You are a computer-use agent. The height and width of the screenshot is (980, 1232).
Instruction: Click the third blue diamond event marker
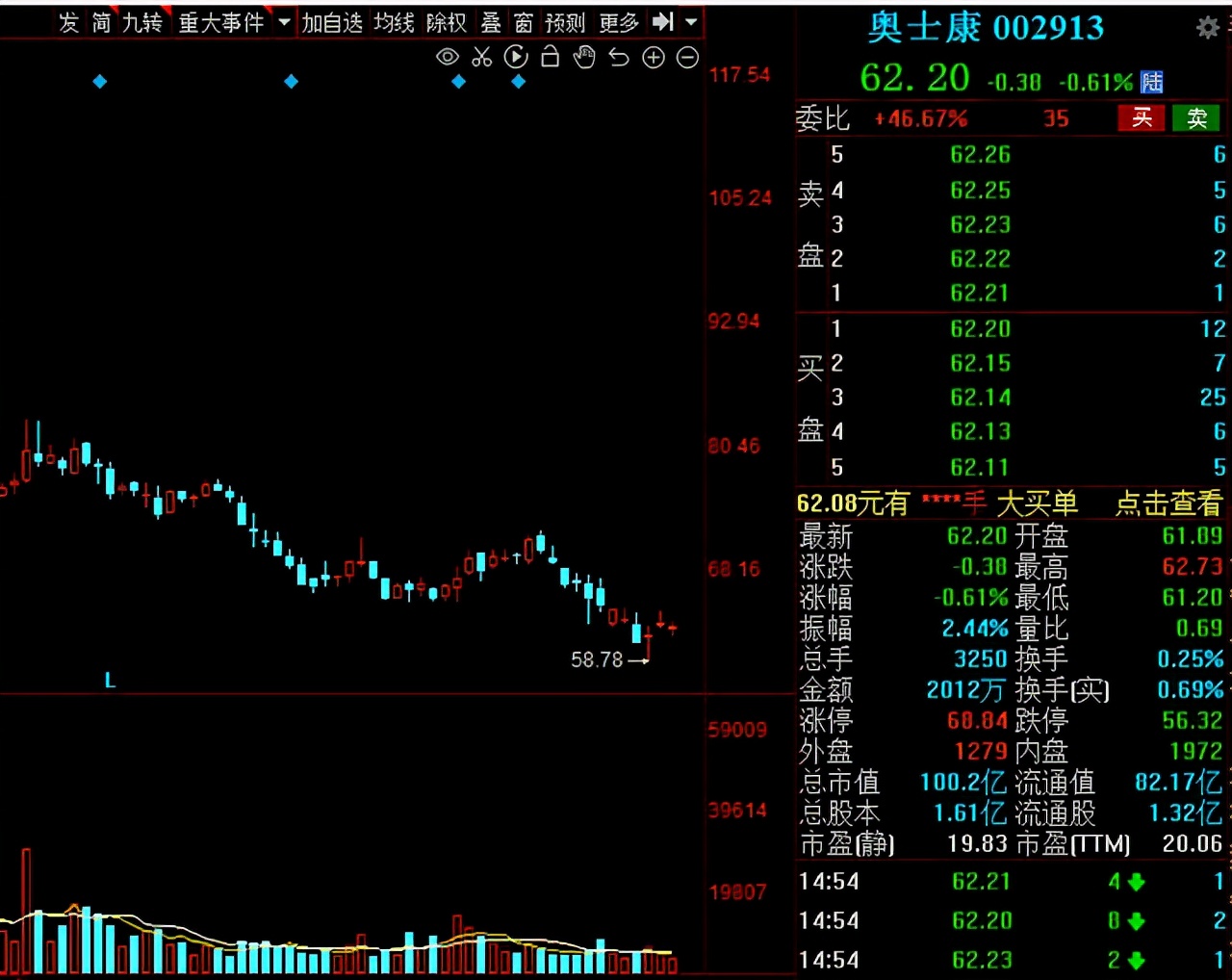pyautogui.click(x=459, y=82)
